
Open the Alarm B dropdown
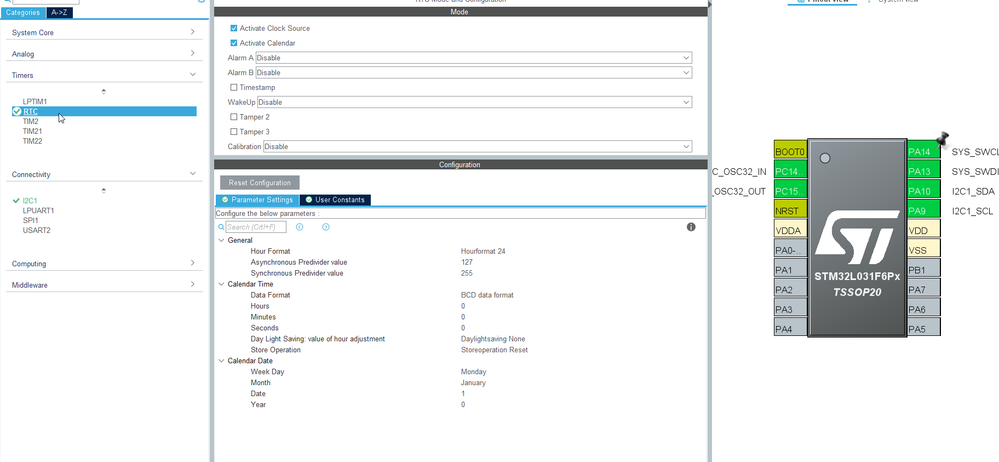[x=473, y=73]
